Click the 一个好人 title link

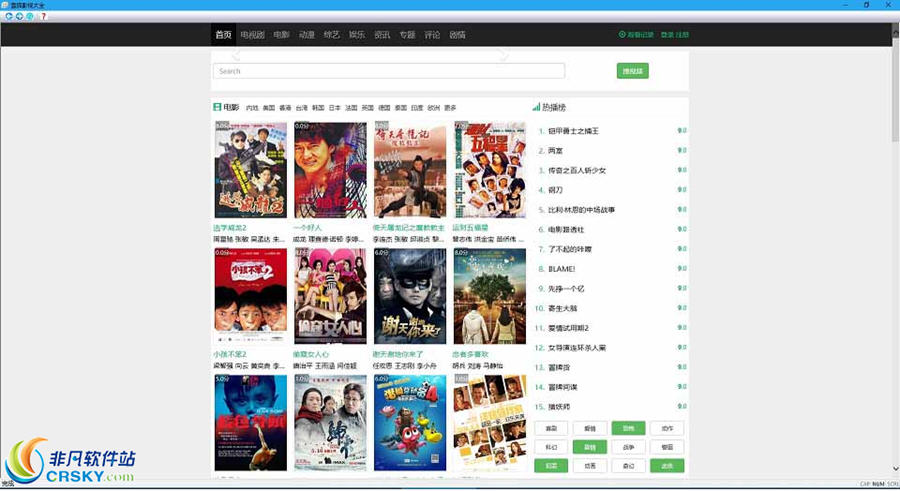pos(307,228)
